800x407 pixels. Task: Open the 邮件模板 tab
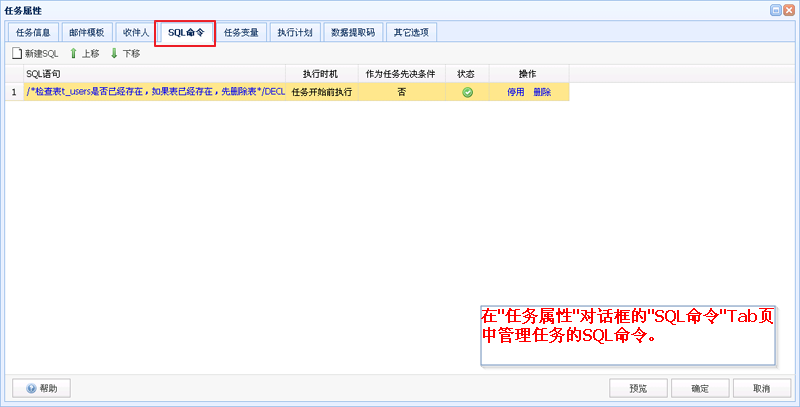pos(87,33)
